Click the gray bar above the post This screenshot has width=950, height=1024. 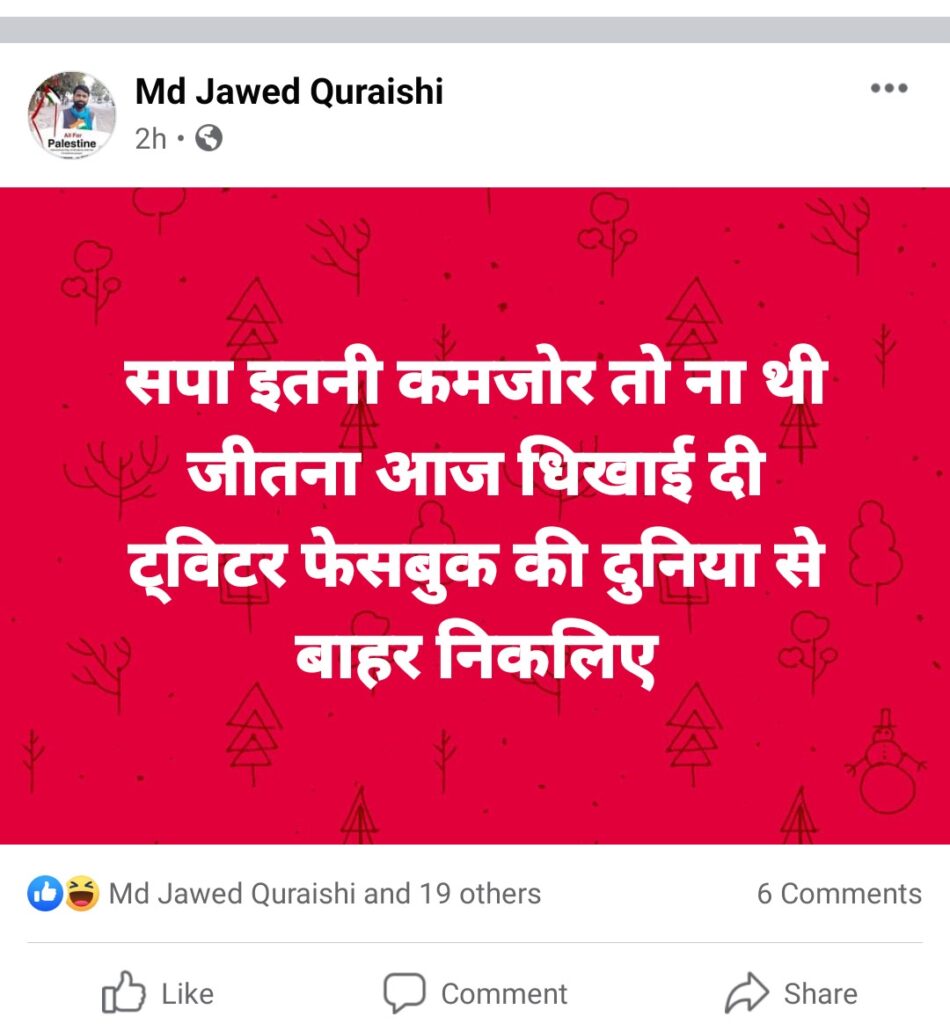pos(475,30)
